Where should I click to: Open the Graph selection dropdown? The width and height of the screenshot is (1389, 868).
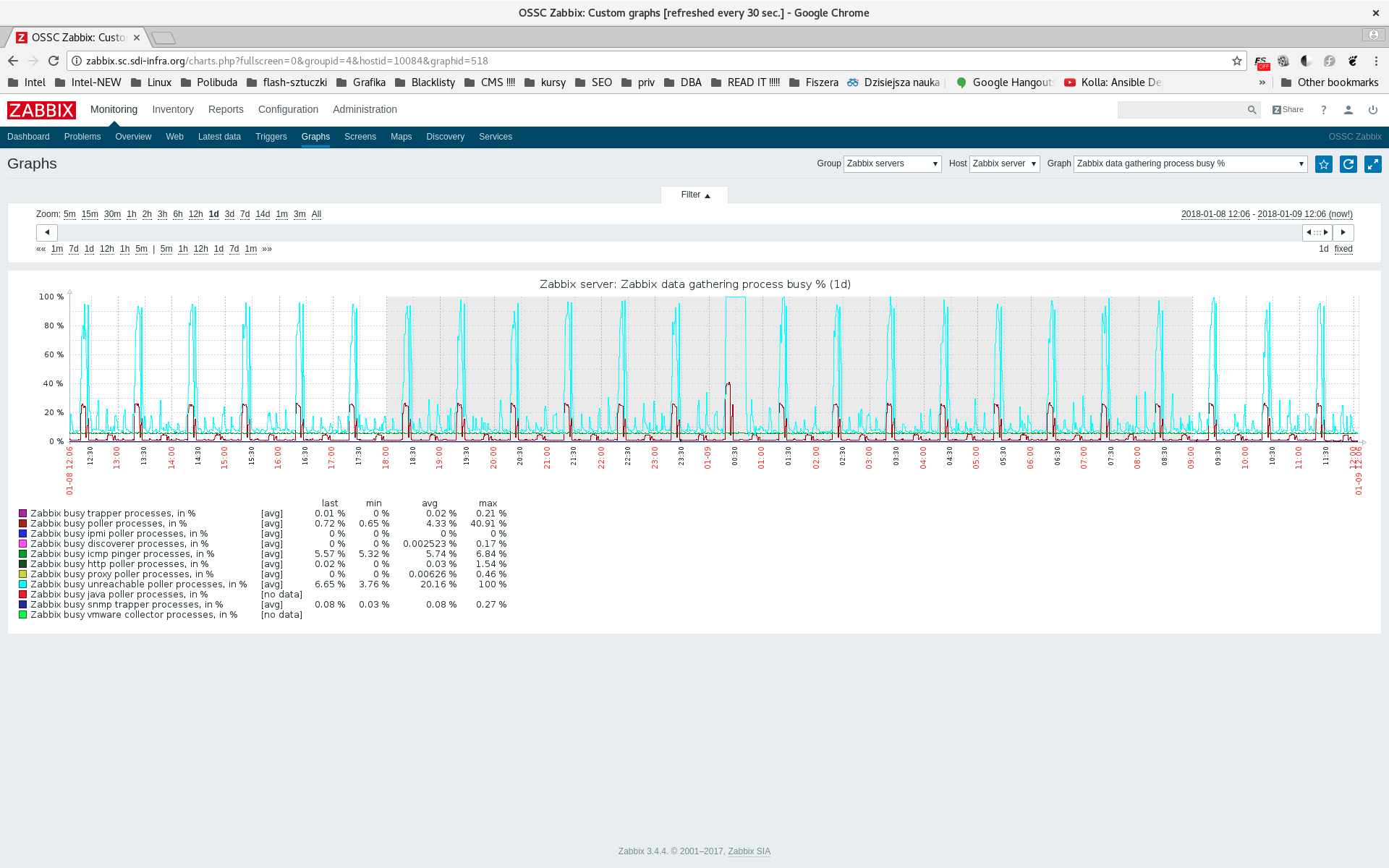point(1190,164)
